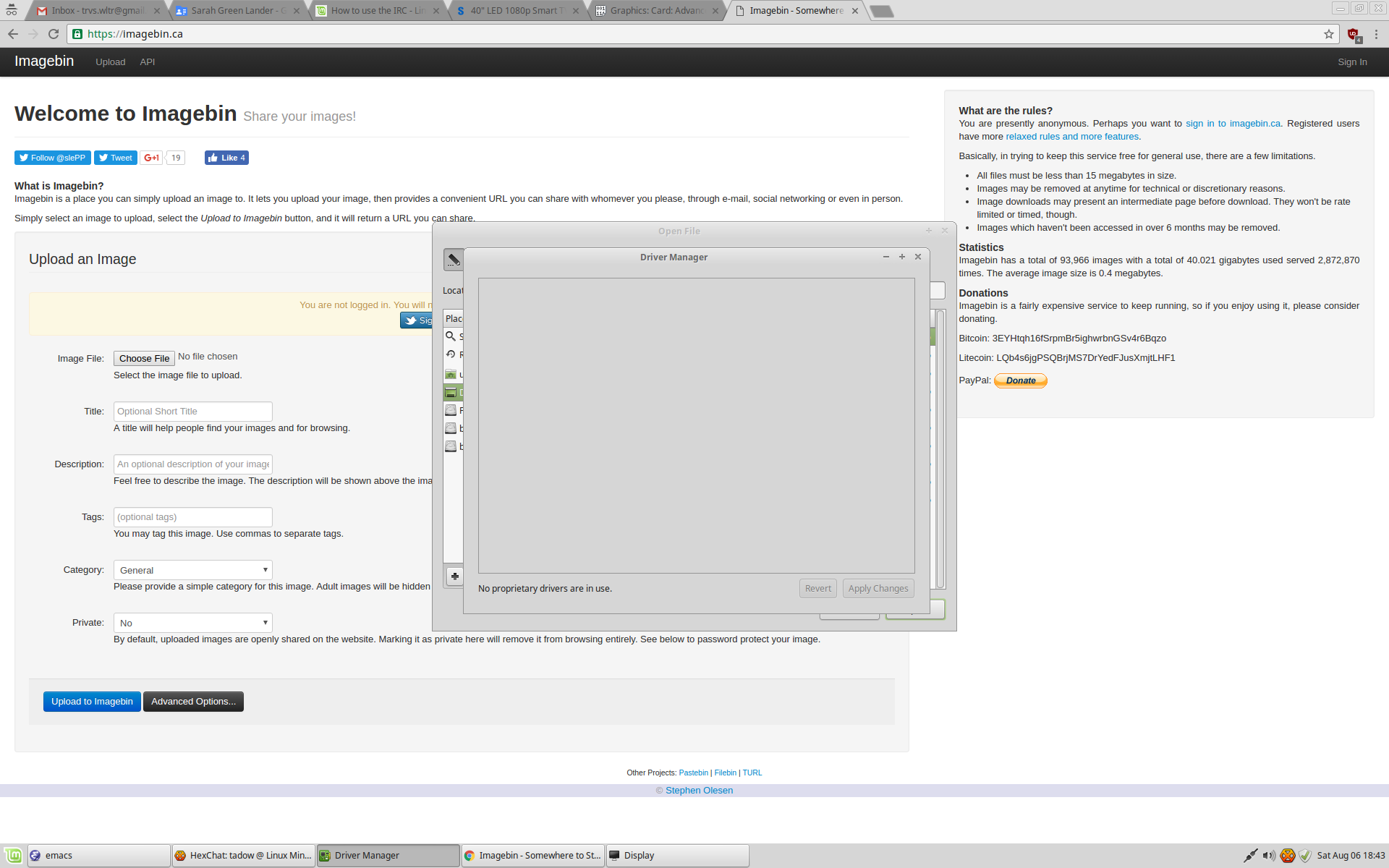Switch to the Inbox Gmail tab
The height and width of the screenshot is (868, 1389).
pyautogui.click(x=98, y=11)
